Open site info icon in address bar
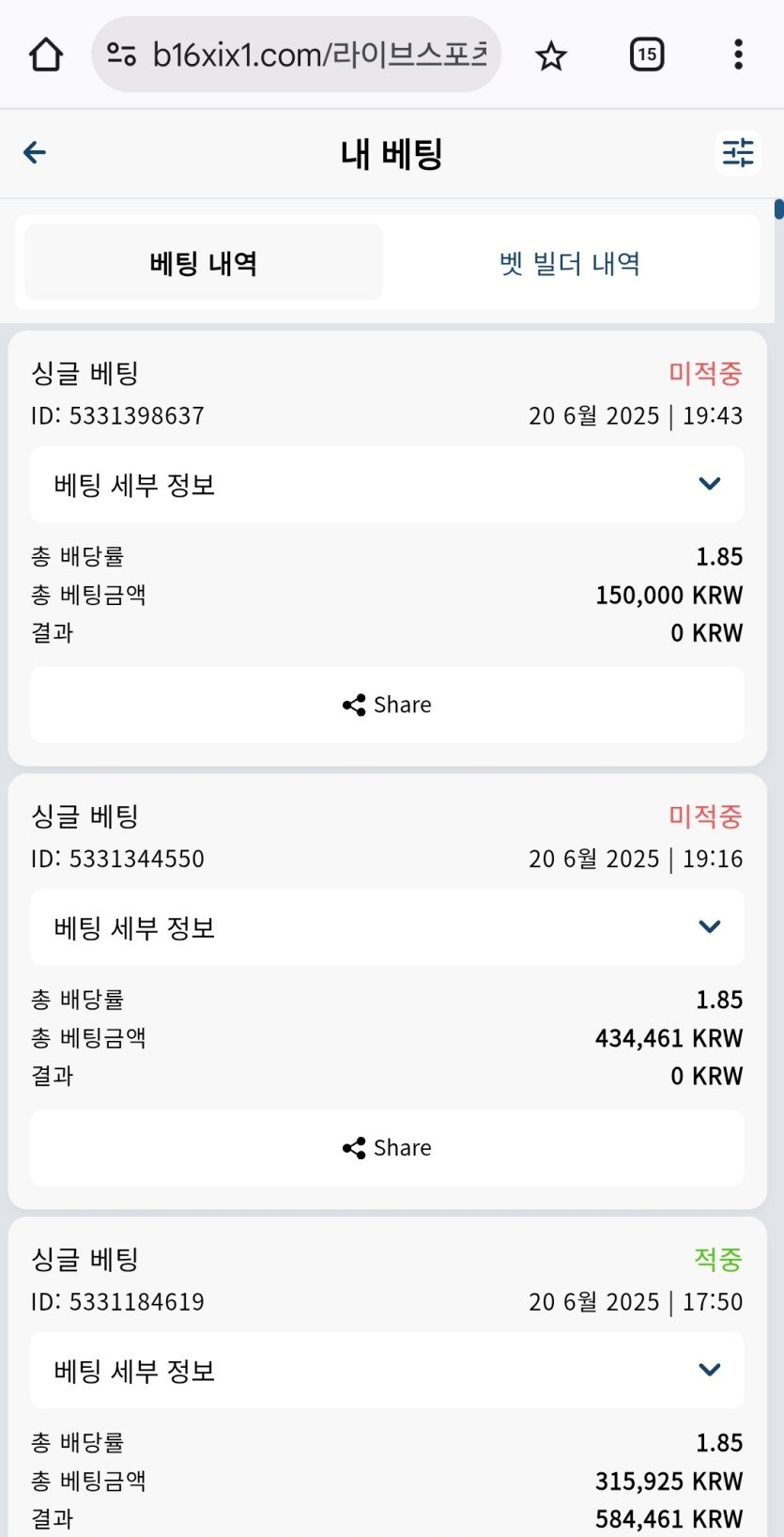The height and width of the screenshot is (1537, 784). [122, 54]
